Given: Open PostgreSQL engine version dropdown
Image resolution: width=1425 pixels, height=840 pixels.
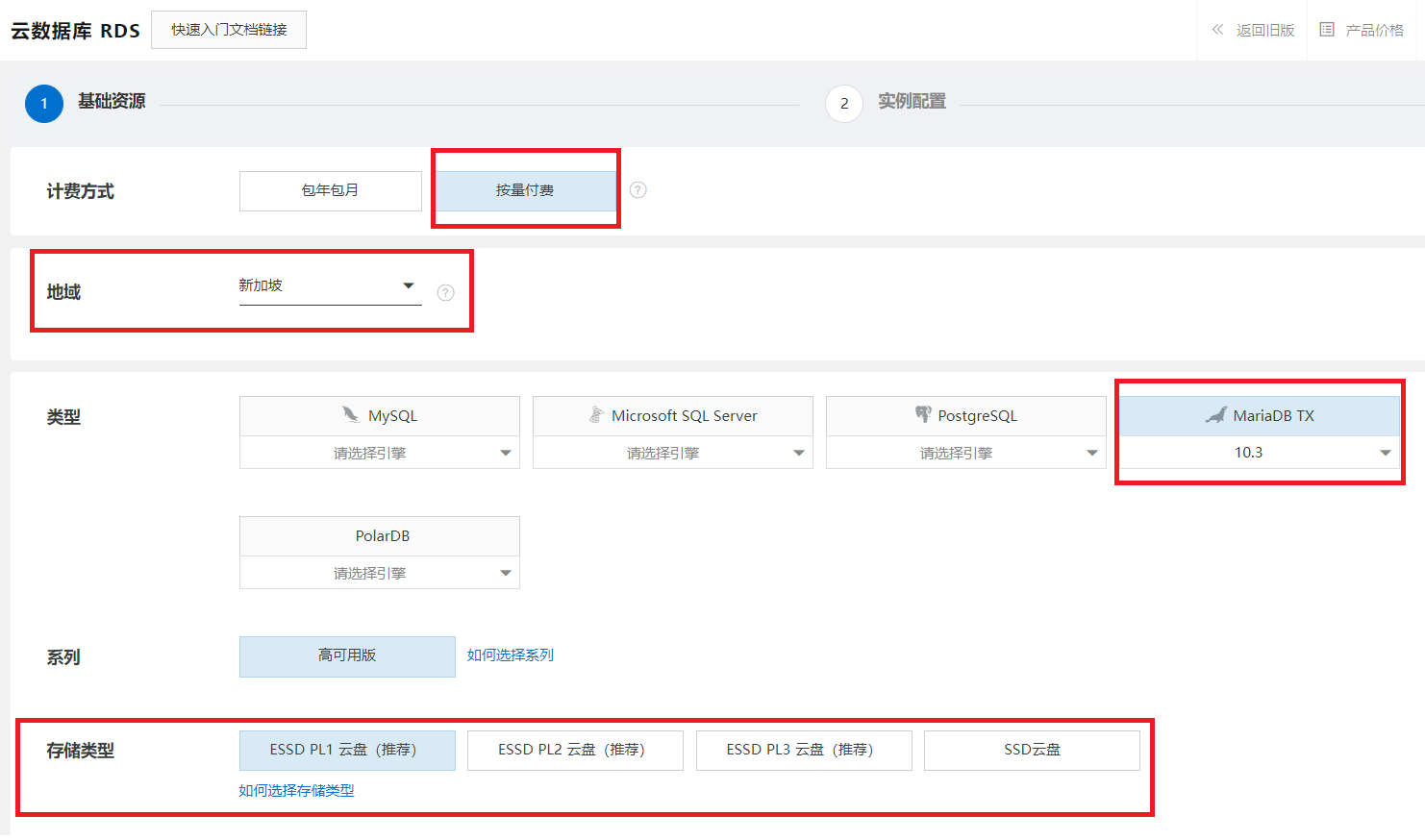Looking at the screenshot, I should point(966,453).
